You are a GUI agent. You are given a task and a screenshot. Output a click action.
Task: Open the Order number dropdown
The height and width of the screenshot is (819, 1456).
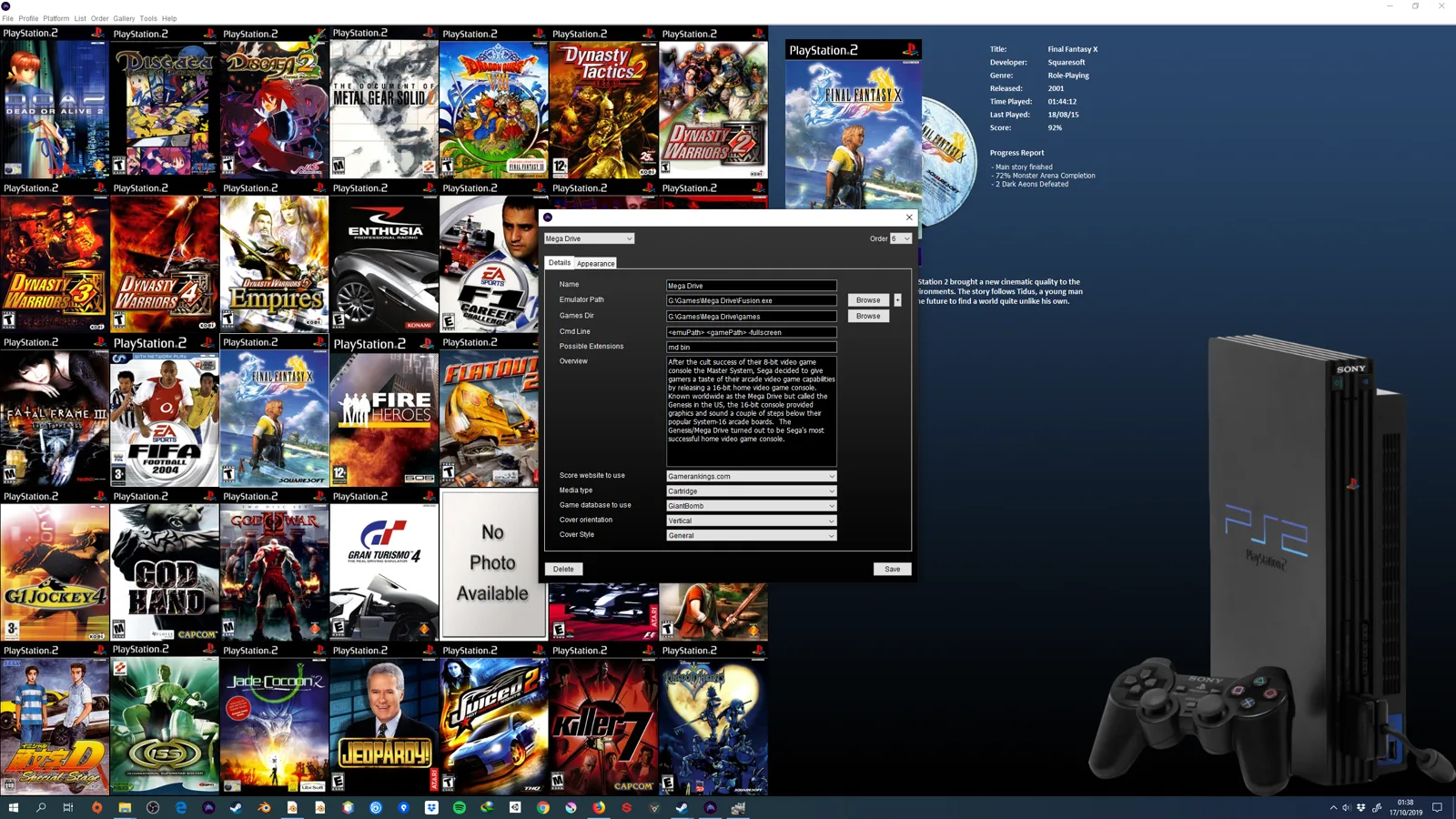[x=901, y=238]
